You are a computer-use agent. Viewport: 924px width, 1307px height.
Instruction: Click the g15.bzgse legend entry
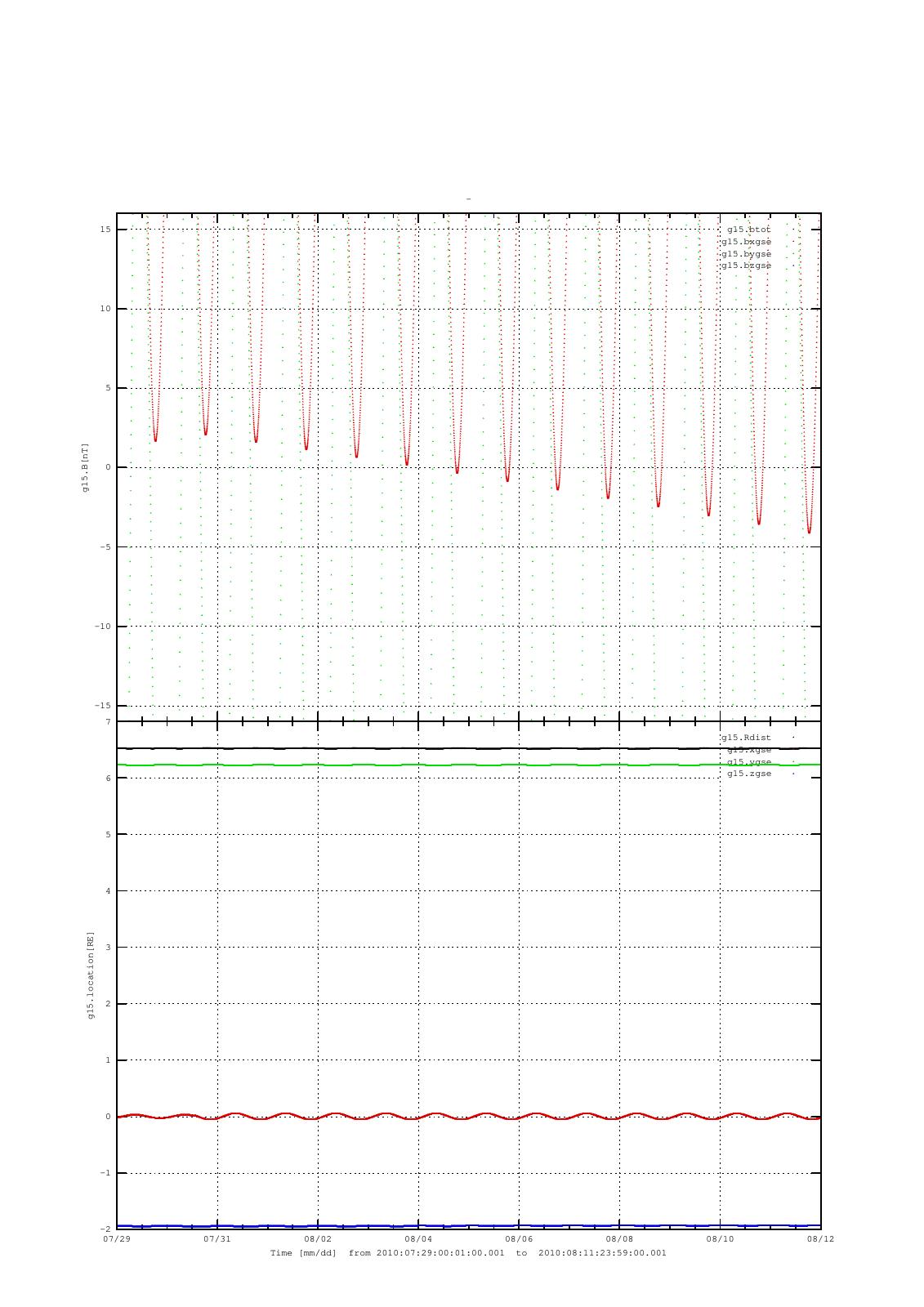(x=746, y=265)
